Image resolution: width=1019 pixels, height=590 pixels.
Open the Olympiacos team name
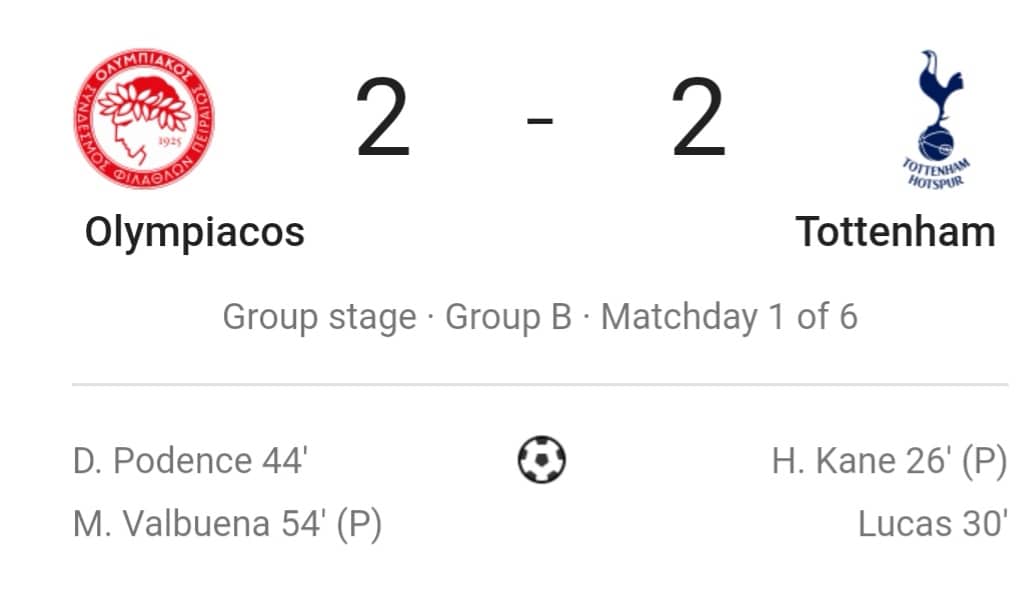(194, 233)
